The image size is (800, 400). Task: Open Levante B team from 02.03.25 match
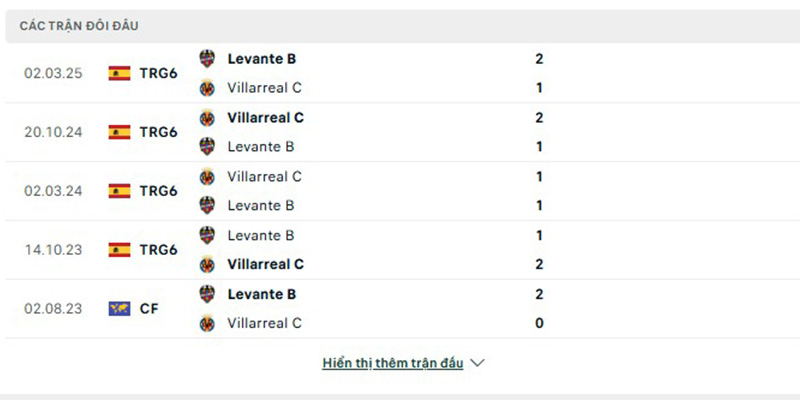(262, 59)
